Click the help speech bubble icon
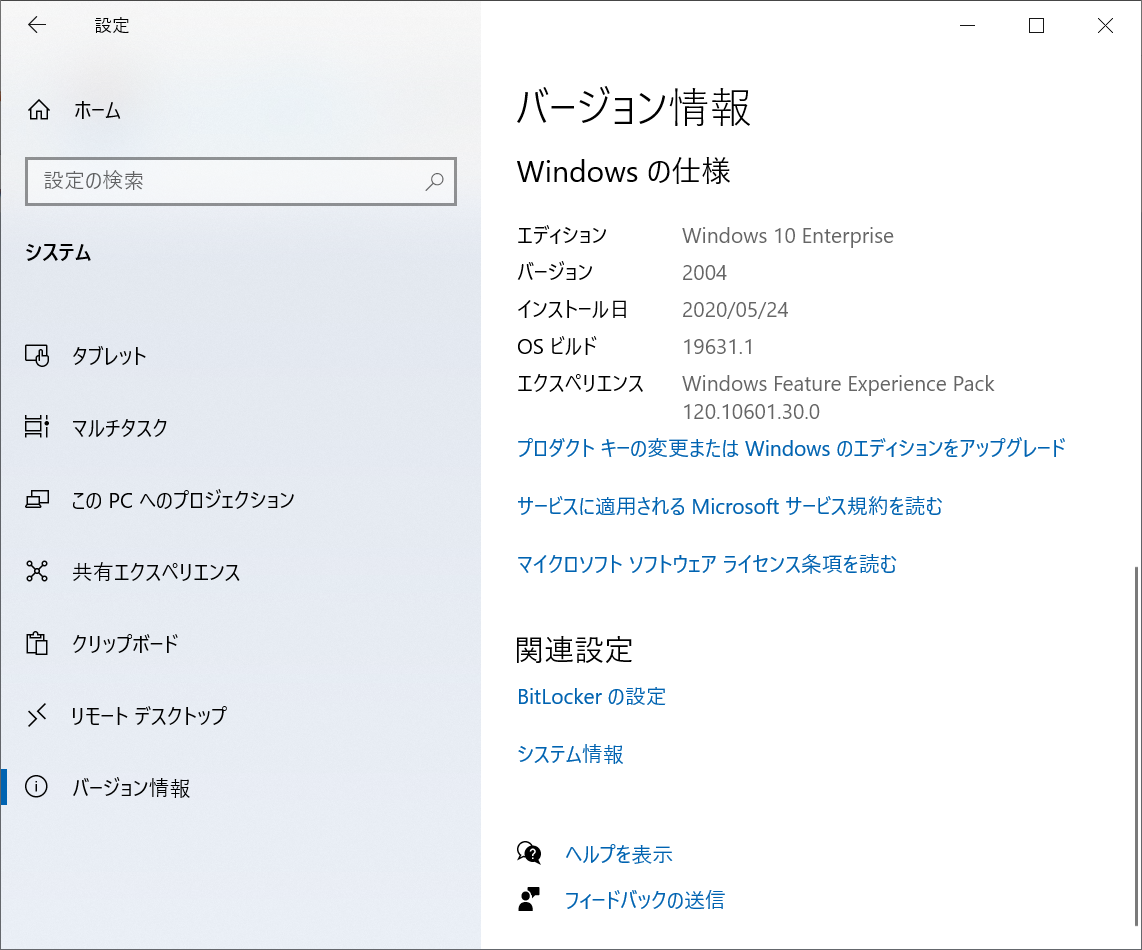The image size is (1142, 950). pos(529,852)
